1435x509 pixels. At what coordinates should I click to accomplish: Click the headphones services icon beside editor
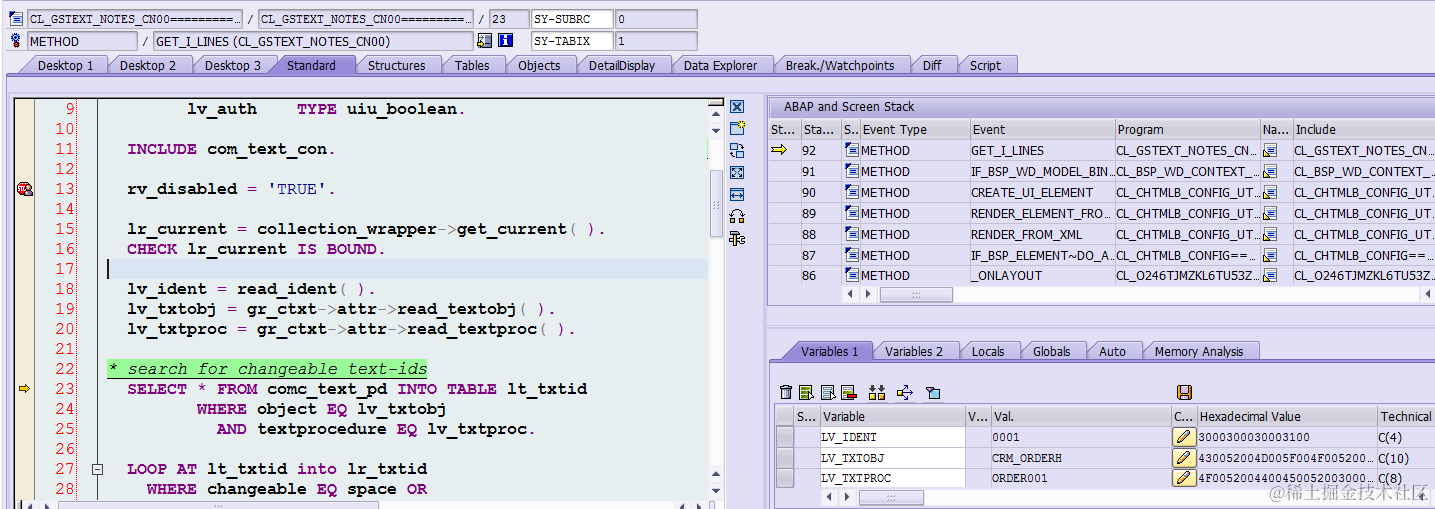(737, 216)
